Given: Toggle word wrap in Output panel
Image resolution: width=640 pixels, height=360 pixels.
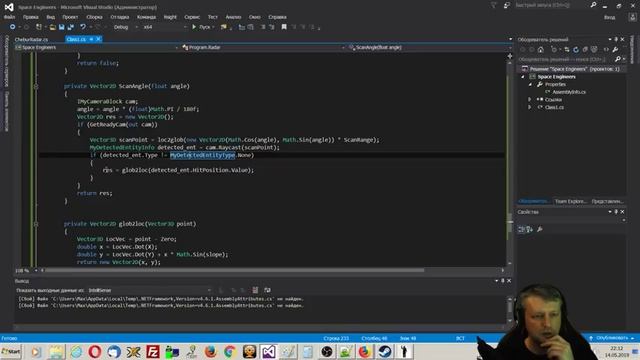Looking at the screenshot, I should tap(267, 290).
